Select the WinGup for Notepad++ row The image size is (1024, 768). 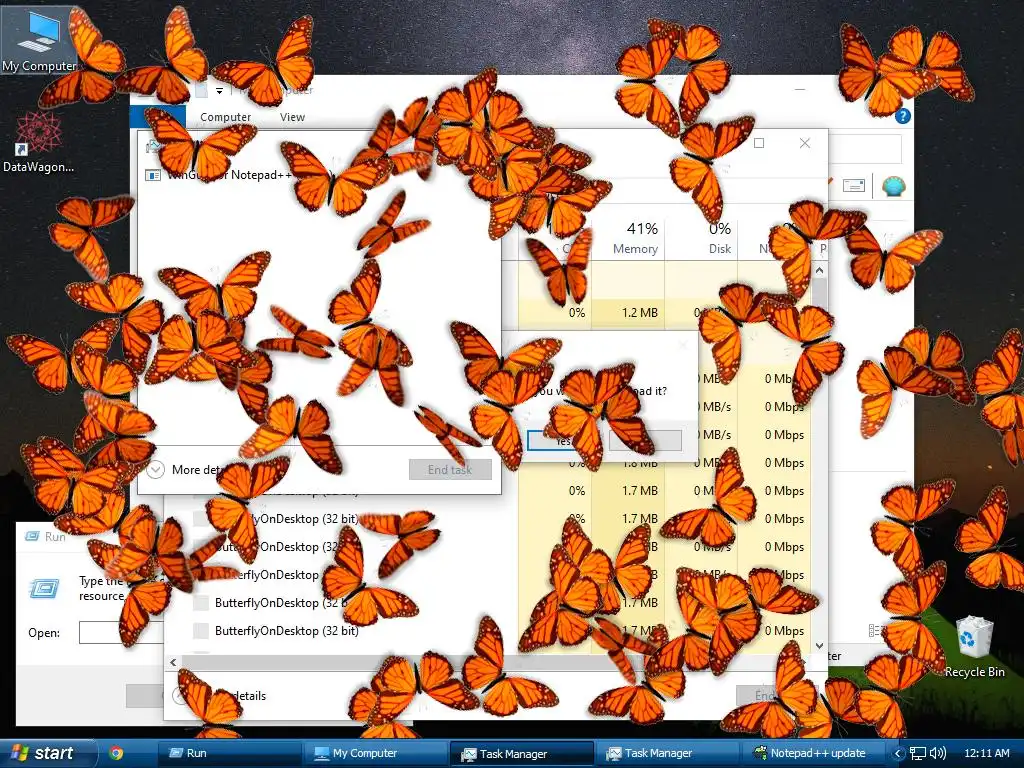[x=319, y=175]
